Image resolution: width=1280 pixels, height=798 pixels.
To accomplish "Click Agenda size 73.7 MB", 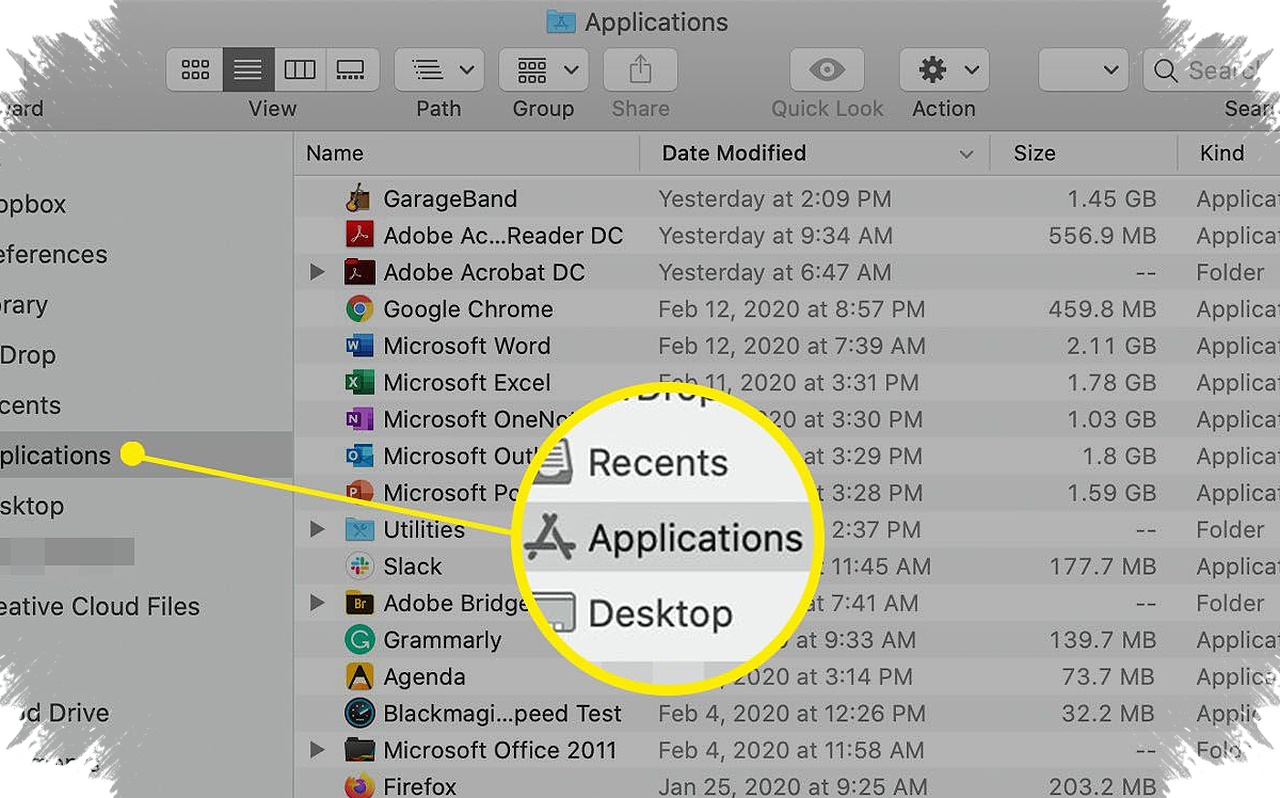I will pos(1109,677).
